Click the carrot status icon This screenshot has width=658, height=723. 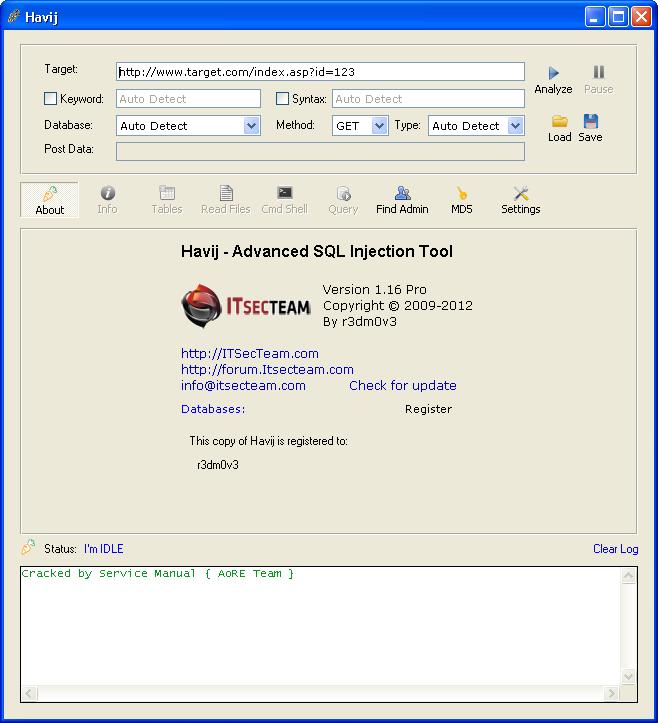point(28,547)
